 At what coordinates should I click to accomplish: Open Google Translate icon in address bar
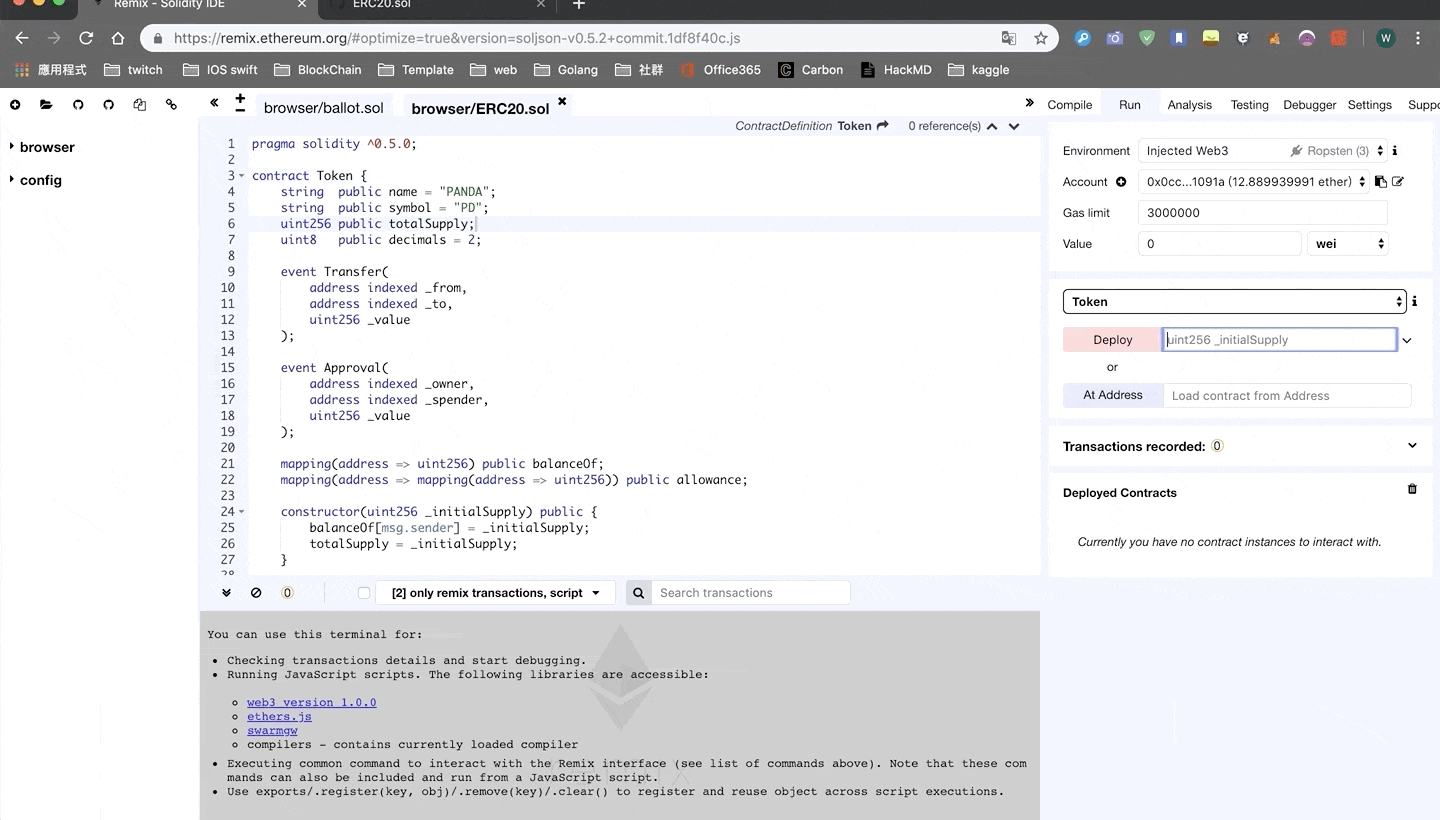(1009, 38)
